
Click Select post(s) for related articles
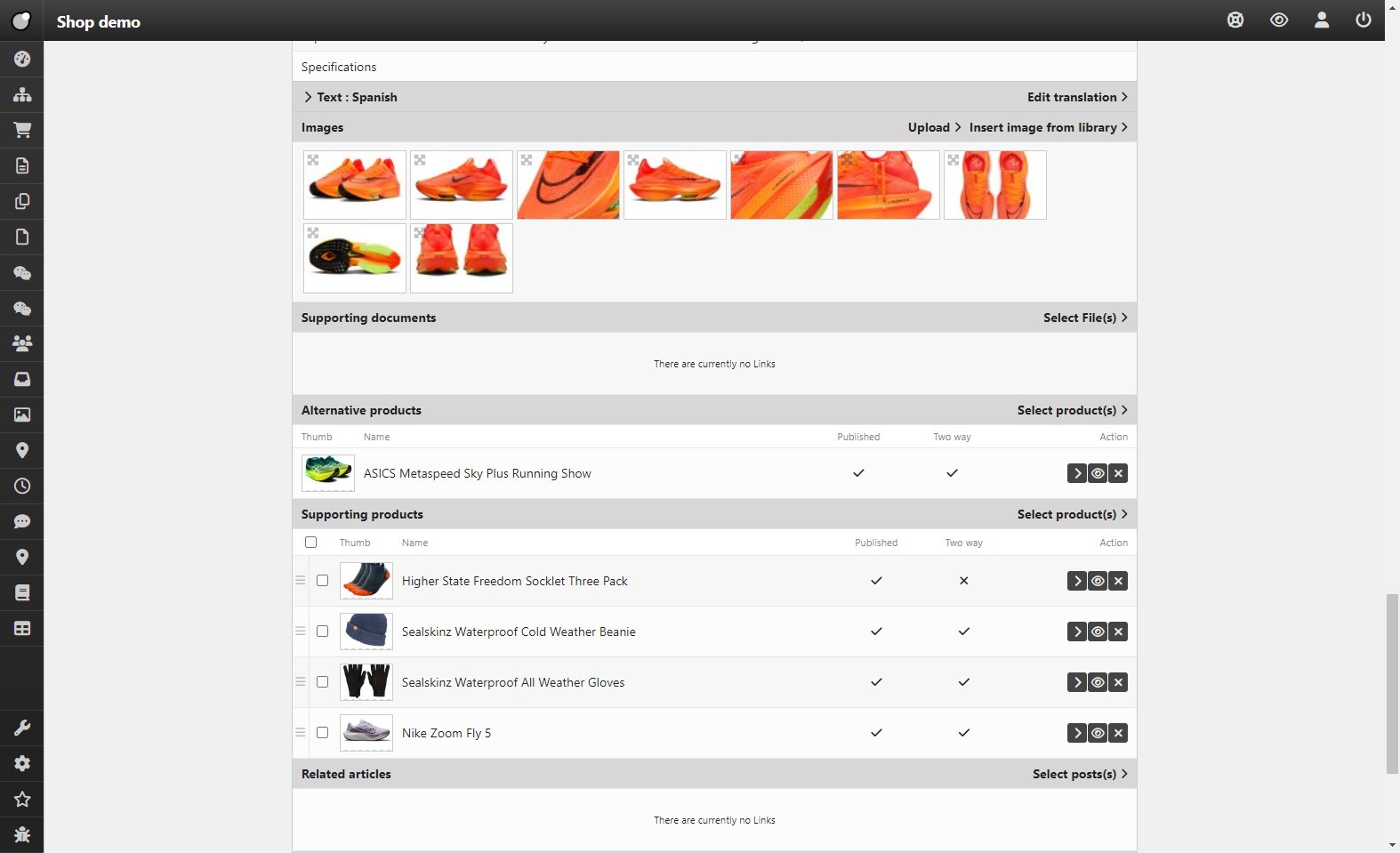1079,774
